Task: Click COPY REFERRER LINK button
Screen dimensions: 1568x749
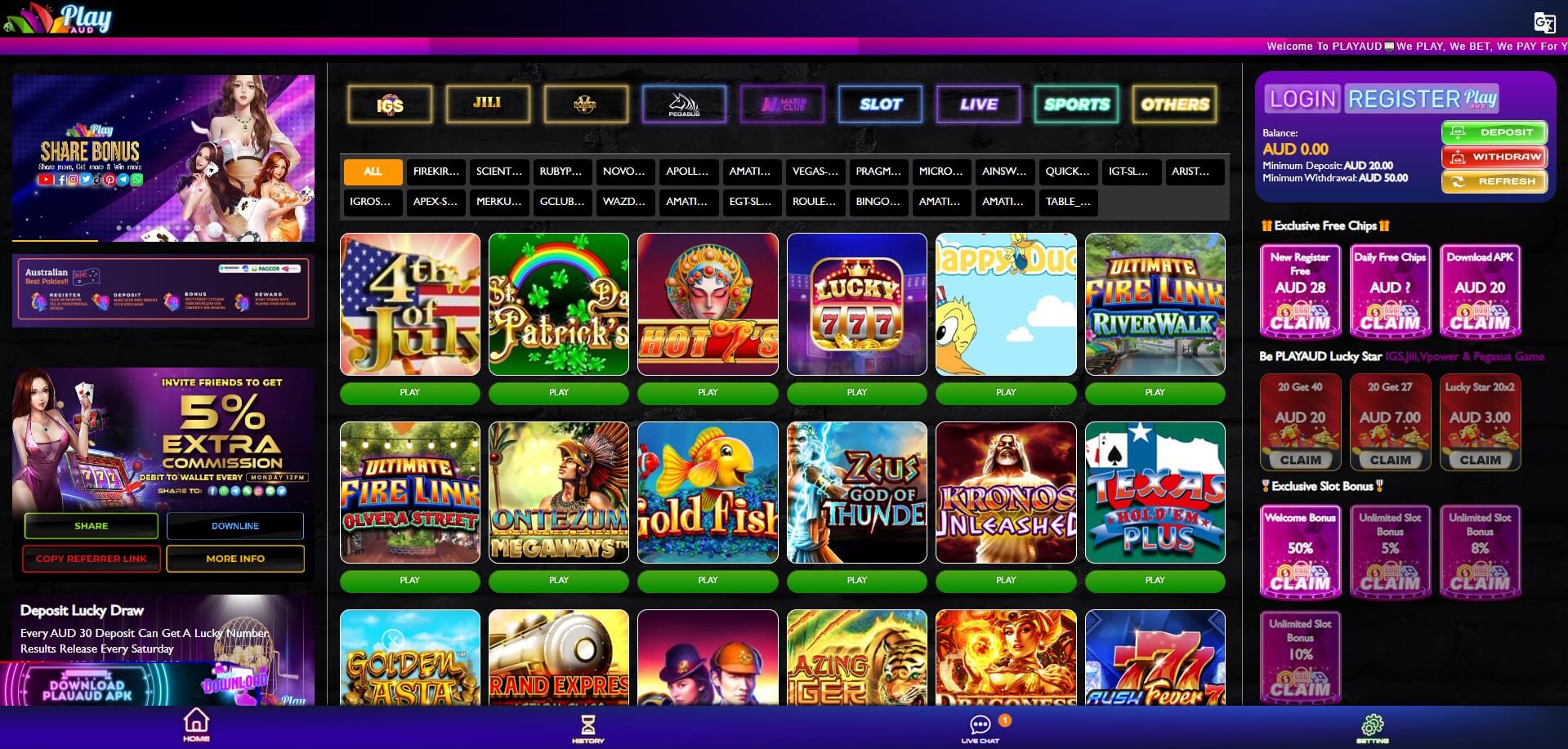Action: (92, 559)
